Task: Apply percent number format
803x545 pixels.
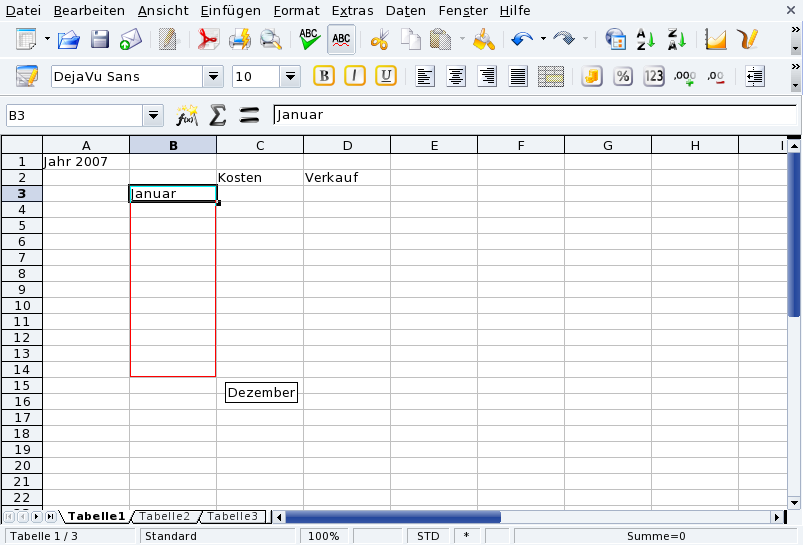Action: [x=622, y=76]
